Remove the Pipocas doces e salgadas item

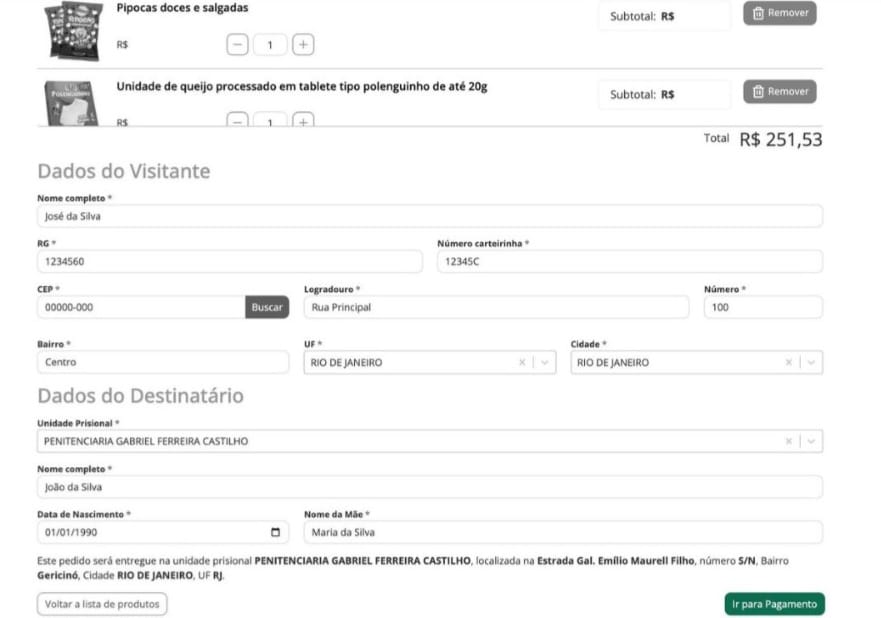(779, 13)
